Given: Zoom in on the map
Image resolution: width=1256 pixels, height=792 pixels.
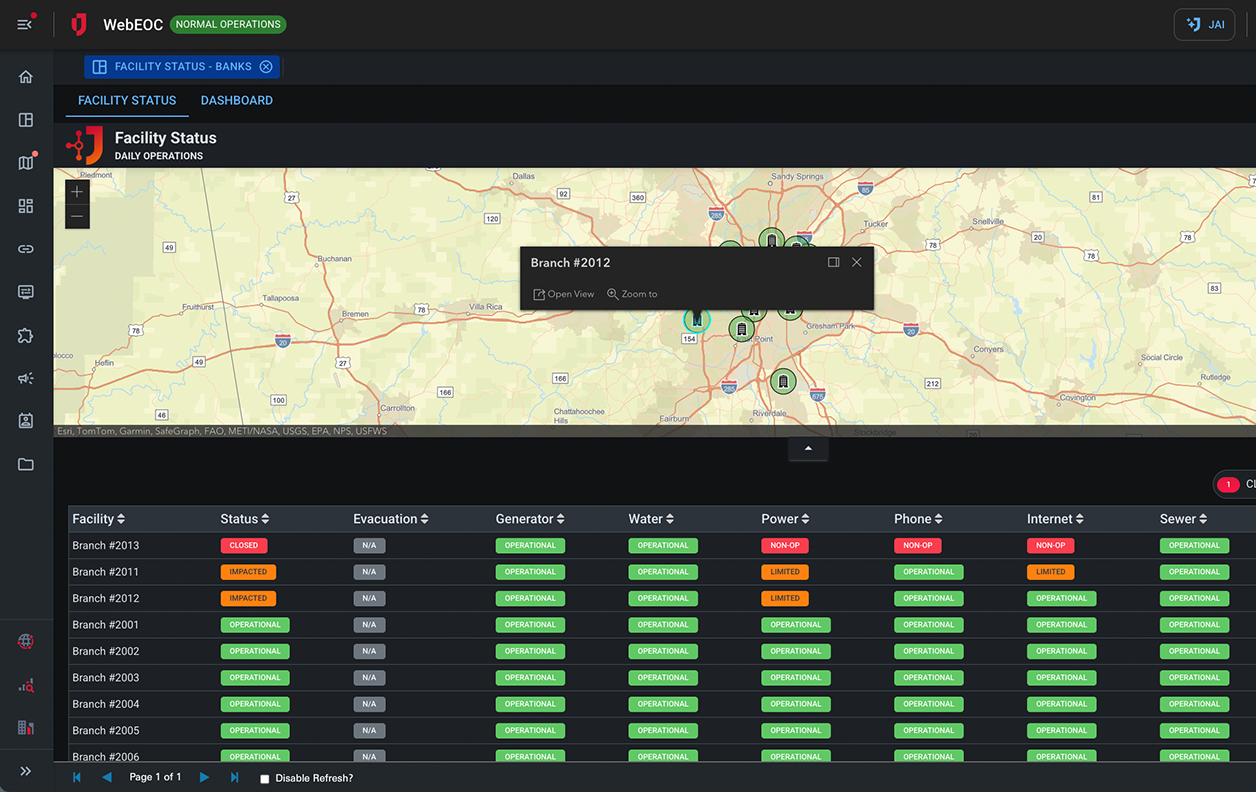Looking at the screenshot, I should click(77, 192).
